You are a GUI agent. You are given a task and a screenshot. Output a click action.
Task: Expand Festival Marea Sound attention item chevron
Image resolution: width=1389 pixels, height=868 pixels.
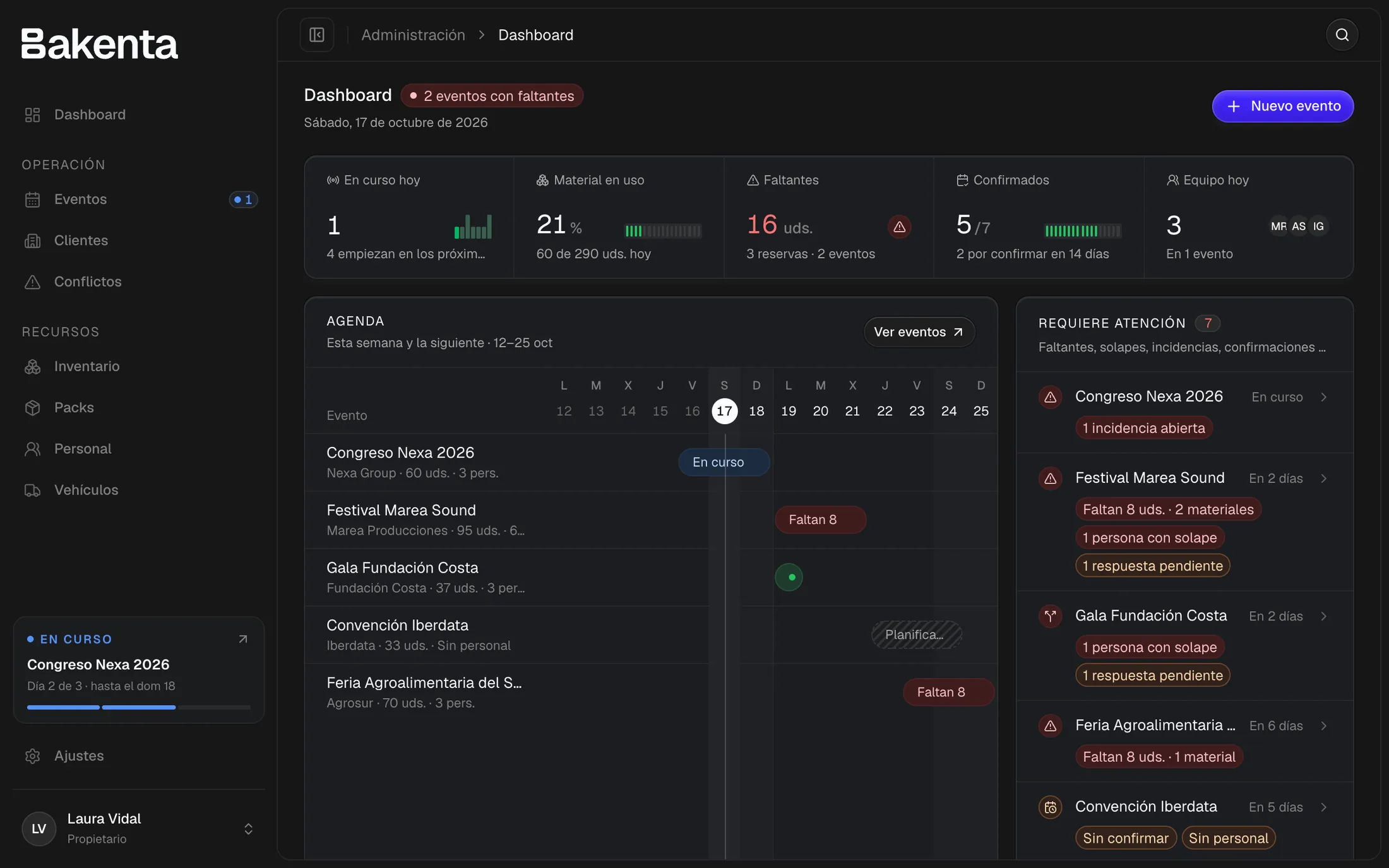[1324, 479]
